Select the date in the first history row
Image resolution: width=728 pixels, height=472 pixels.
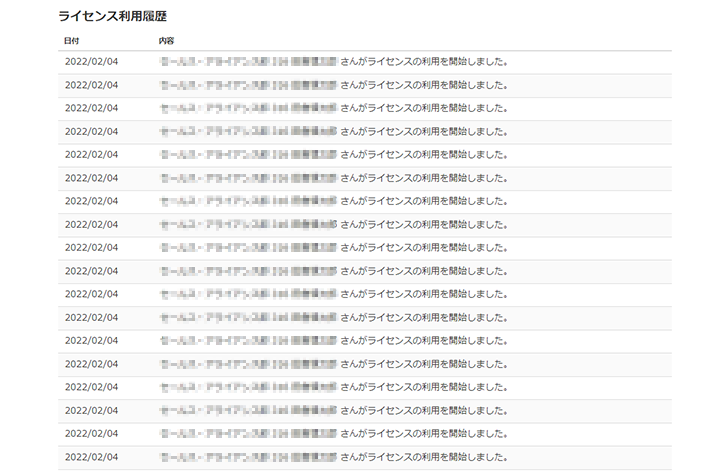coord(91,62)
